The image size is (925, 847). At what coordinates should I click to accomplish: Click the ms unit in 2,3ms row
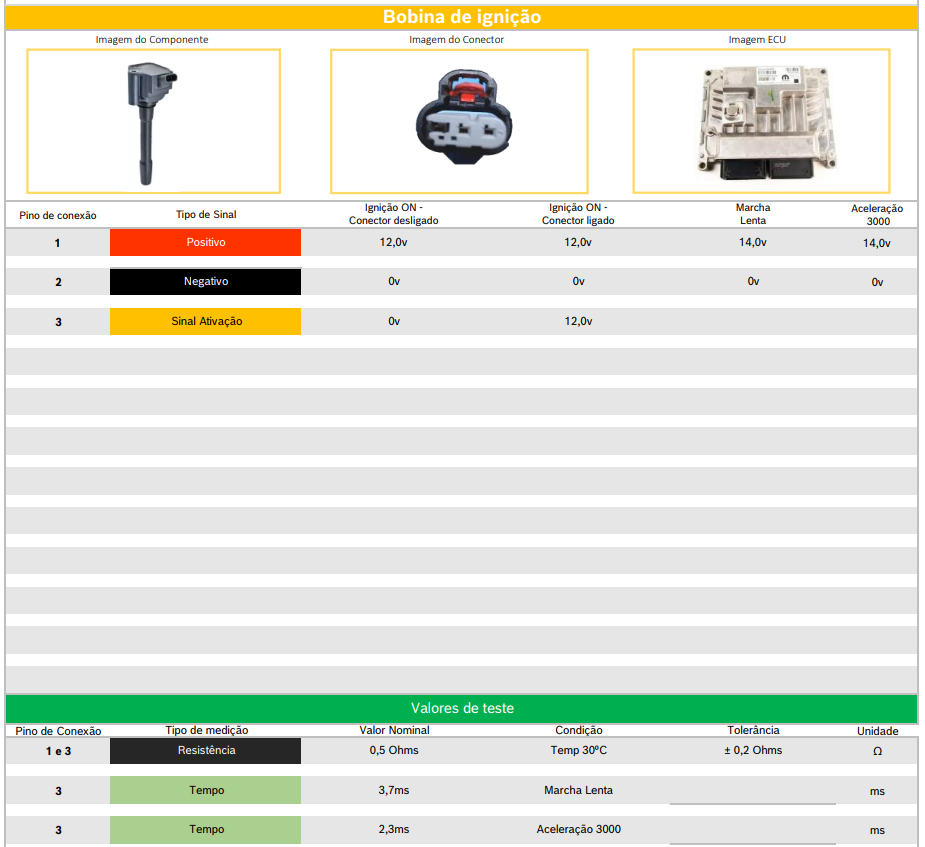[877, 830]
